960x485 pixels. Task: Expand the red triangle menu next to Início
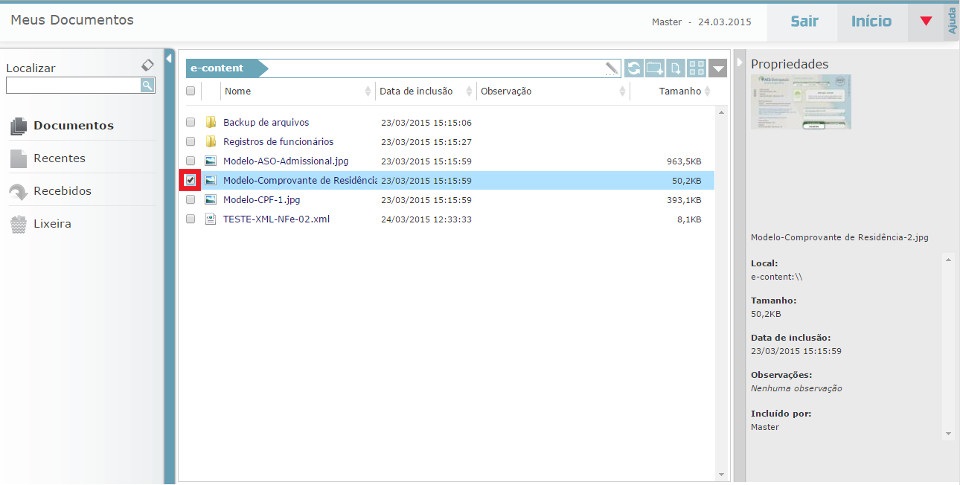tap(925, 21)
